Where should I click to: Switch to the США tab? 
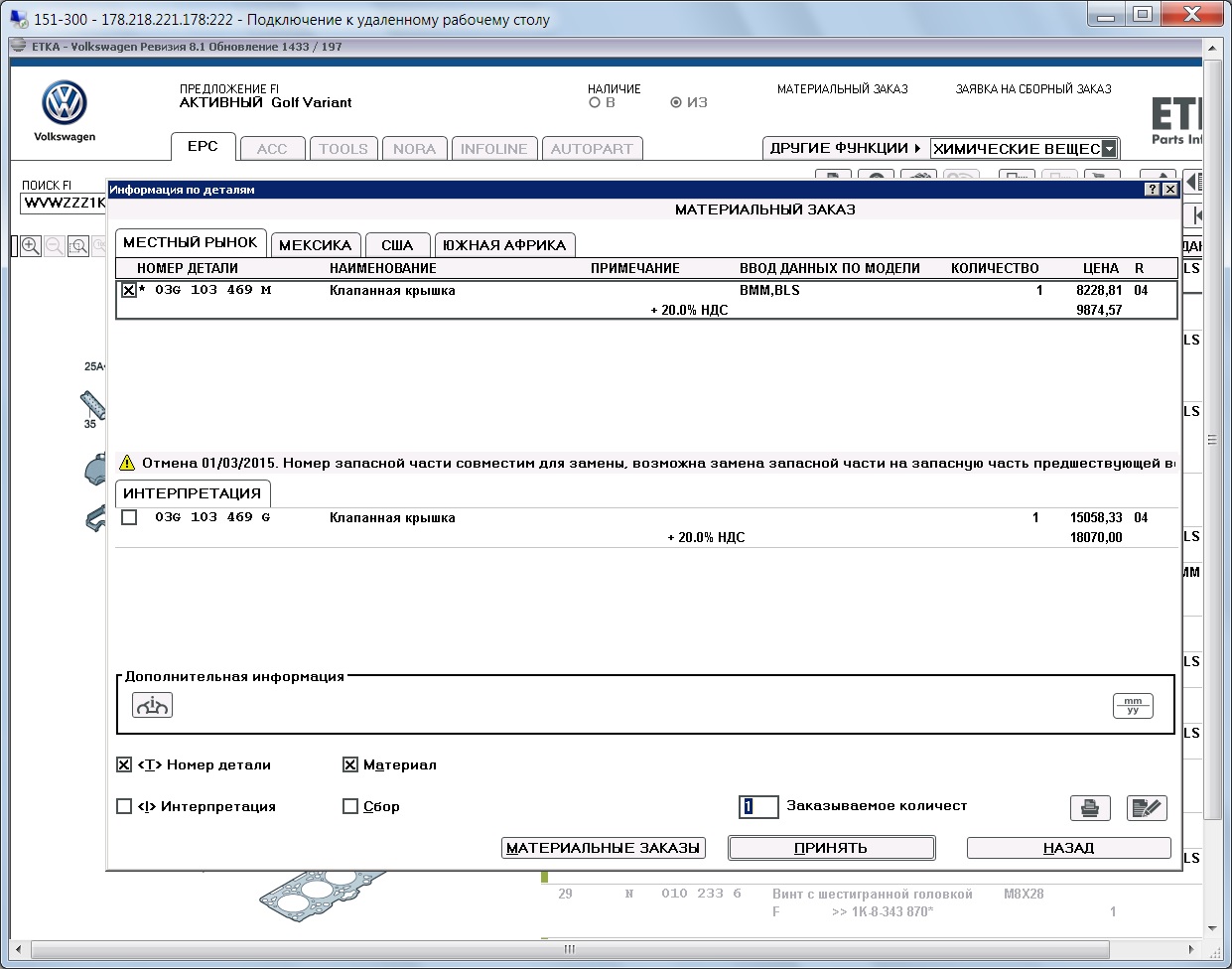point(397,245)
